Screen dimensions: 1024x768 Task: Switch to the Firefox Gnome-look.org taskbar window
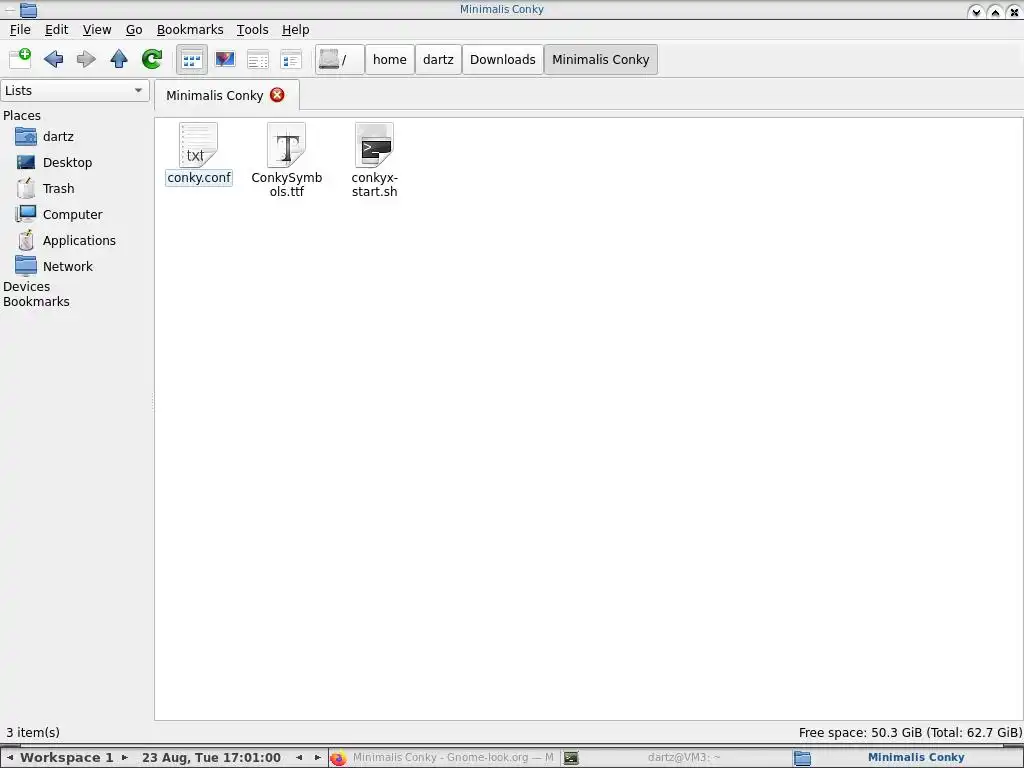pyautogui.click(x=444, y=758)
